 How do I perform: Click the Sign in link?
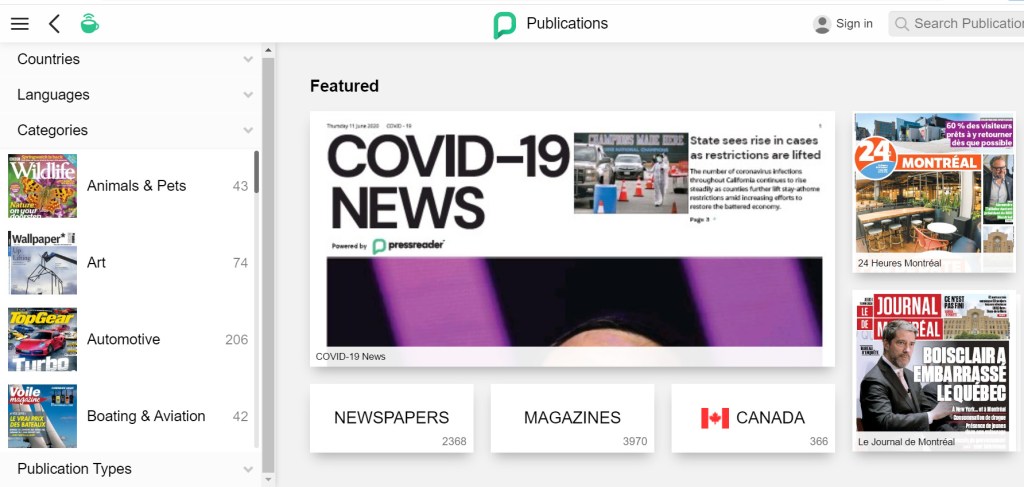[x=854, y=24]
